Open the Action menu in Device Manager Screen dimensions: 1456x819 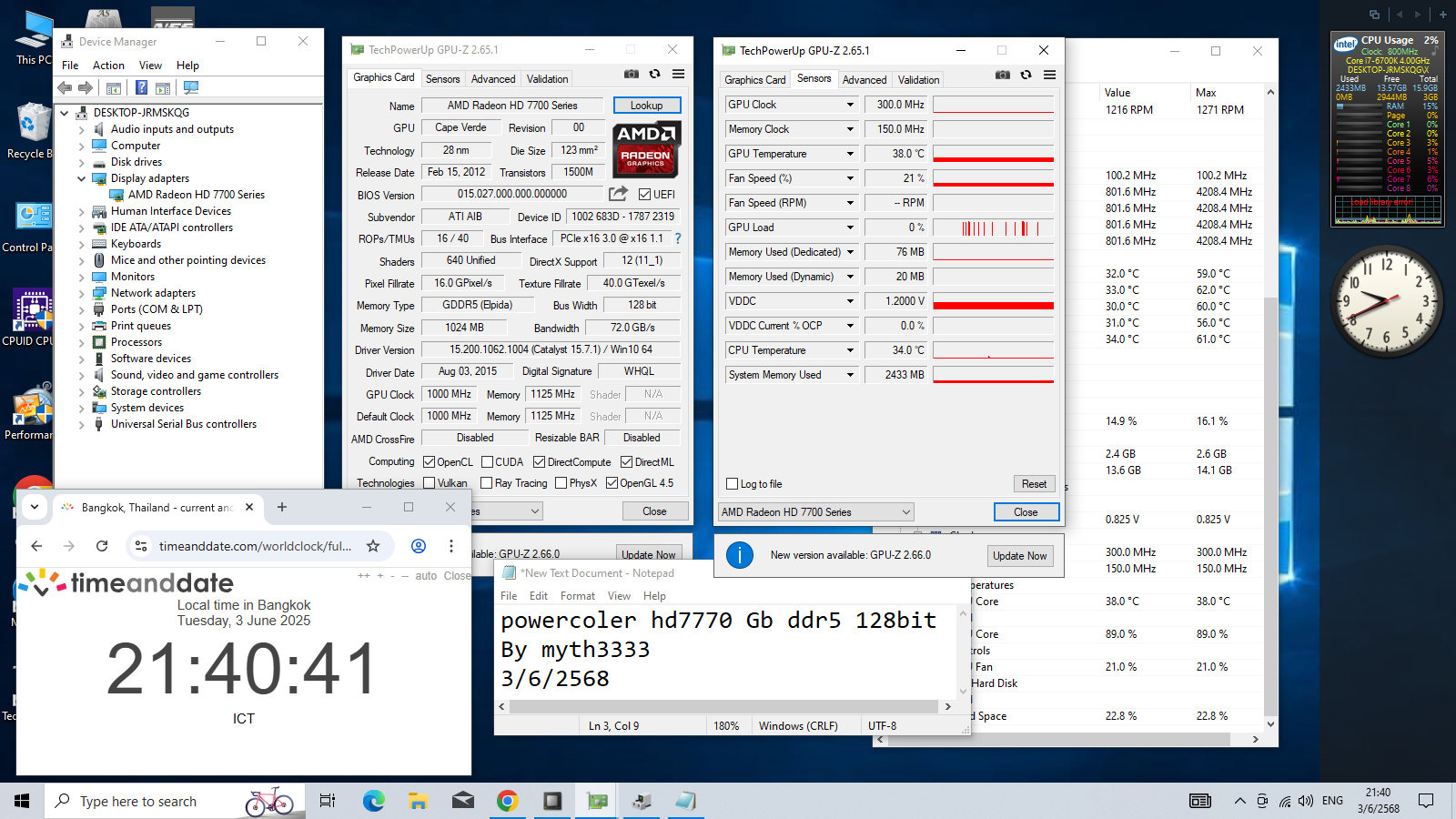[x=108, y=66]
